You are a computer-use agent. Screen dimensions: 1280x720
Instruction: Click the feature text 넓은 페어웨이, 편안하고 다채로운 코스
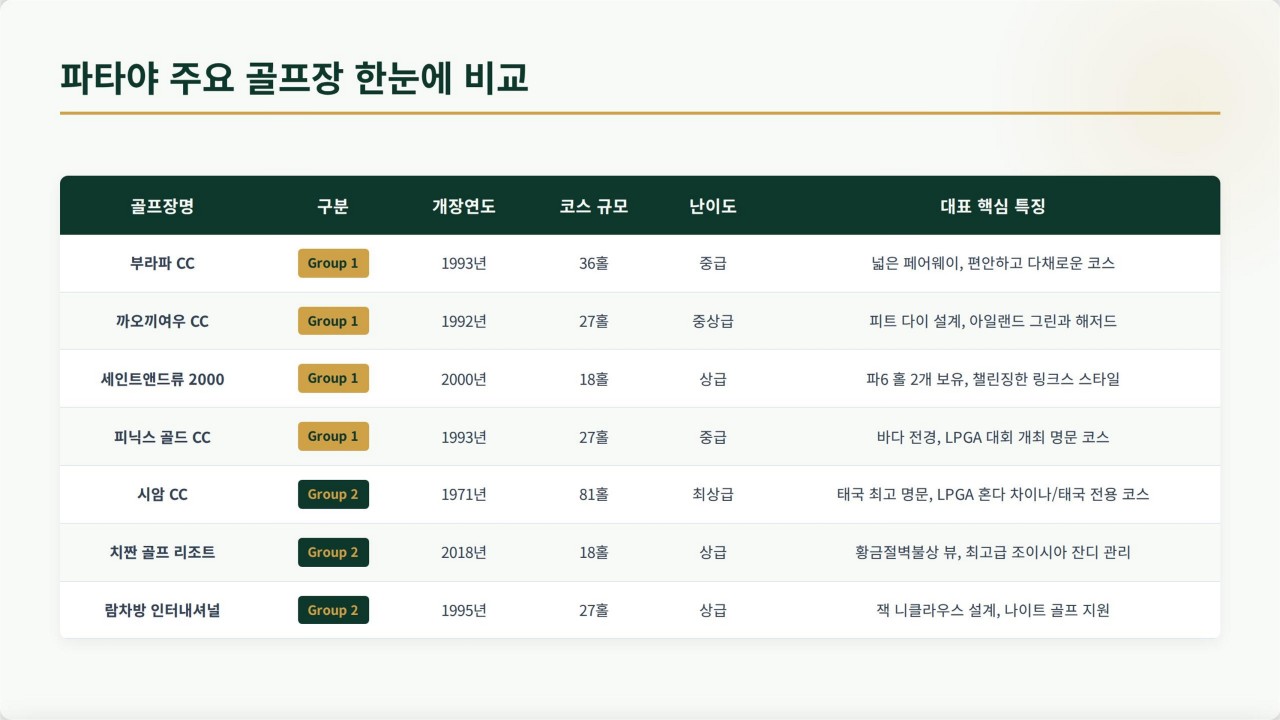(993, 264)
